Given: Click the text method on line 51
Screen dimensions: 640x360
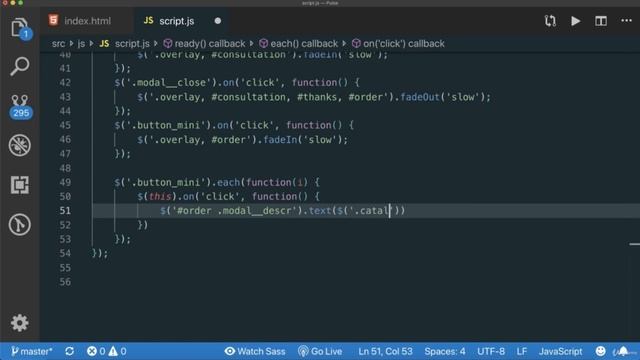Looking at the screenshot, I should [320, 211].
